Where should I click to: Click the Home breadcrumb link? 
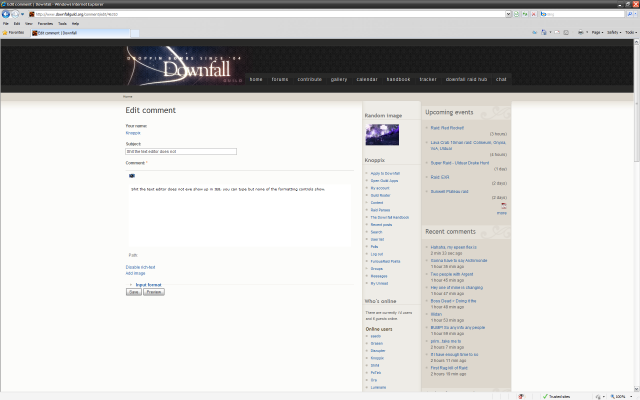point(128,97)
